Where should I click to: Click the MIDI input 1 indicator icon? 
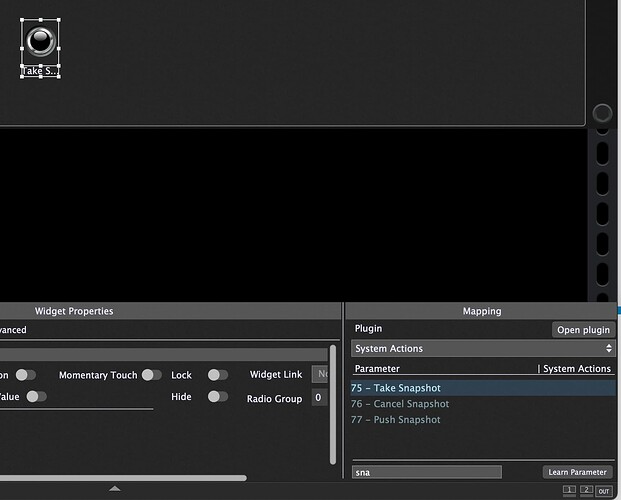coord(569,490)
